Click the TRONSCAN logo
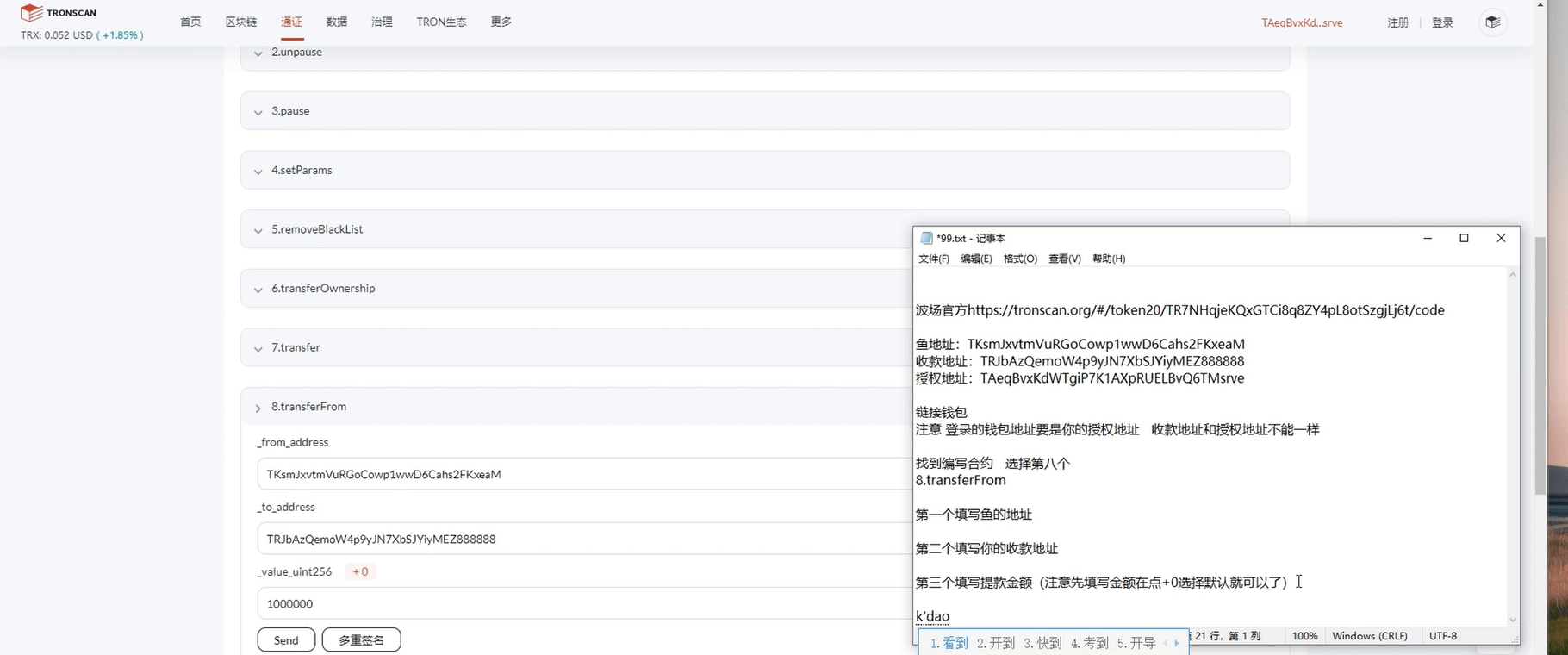Image resolution: width=1568 pixels, height=655 pixels. click(x=59, y=13)
